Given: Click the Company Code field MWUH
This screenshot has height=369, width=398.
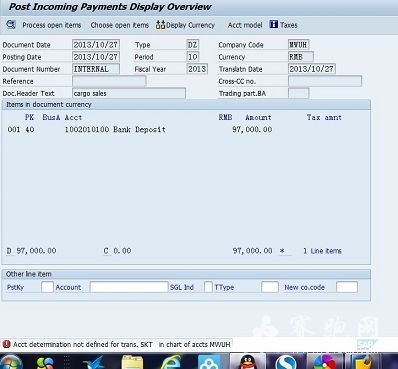Looking at the screenshot, I should [298, 45].
